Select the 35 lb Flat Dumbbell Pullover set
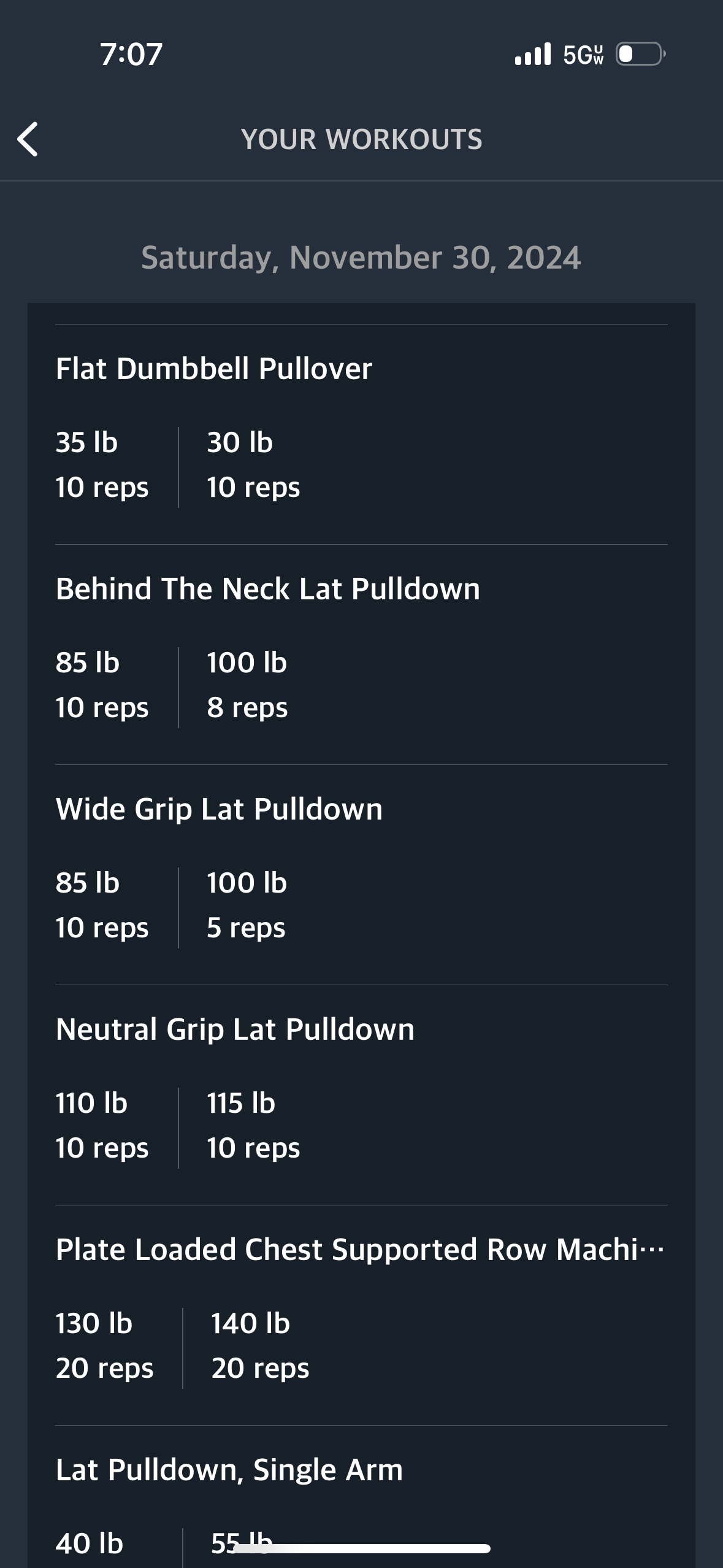 (x=102, y=464)
